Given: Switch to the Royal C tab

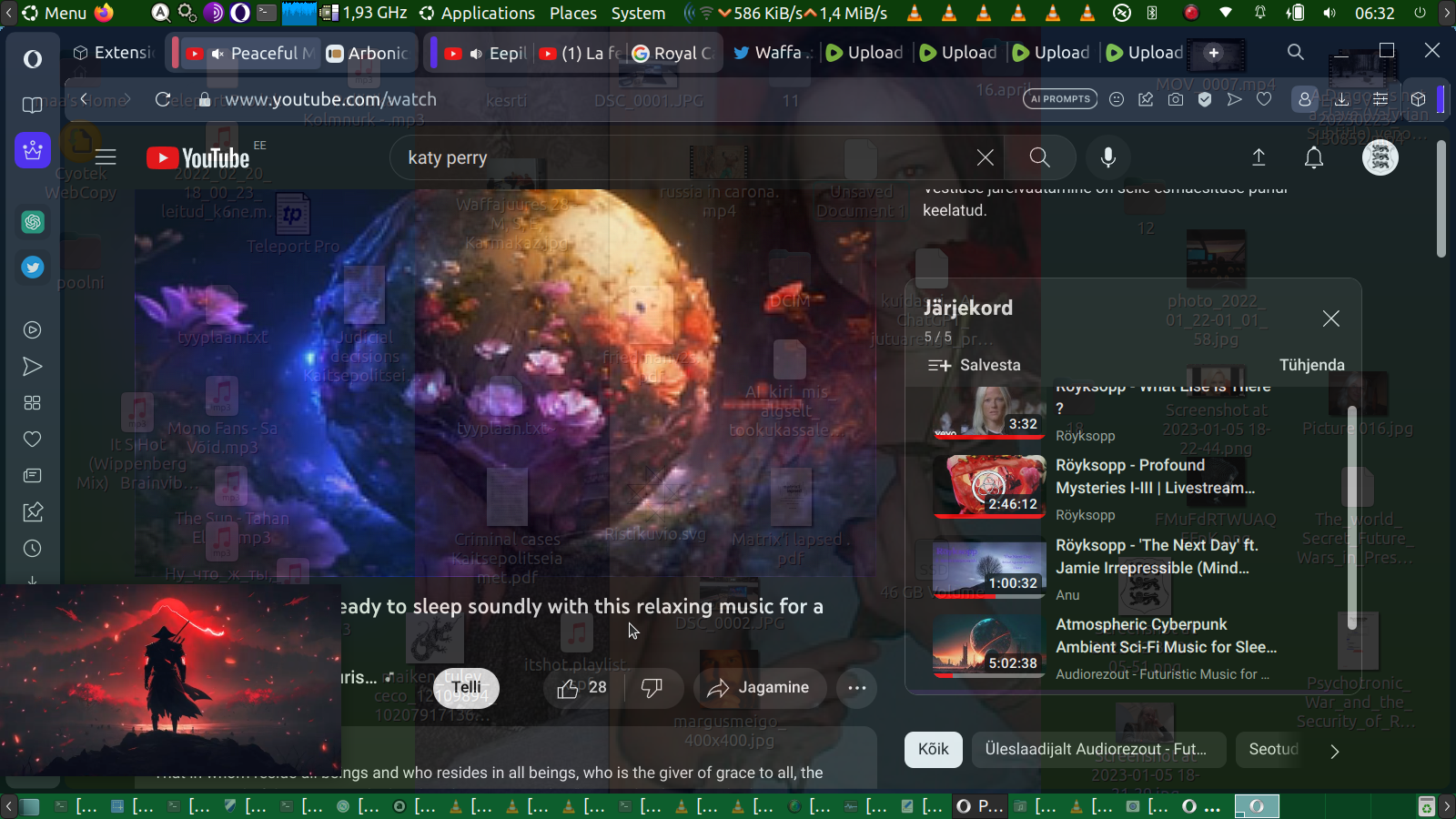Looking at the screenshot, I should (x=673, y=54).
